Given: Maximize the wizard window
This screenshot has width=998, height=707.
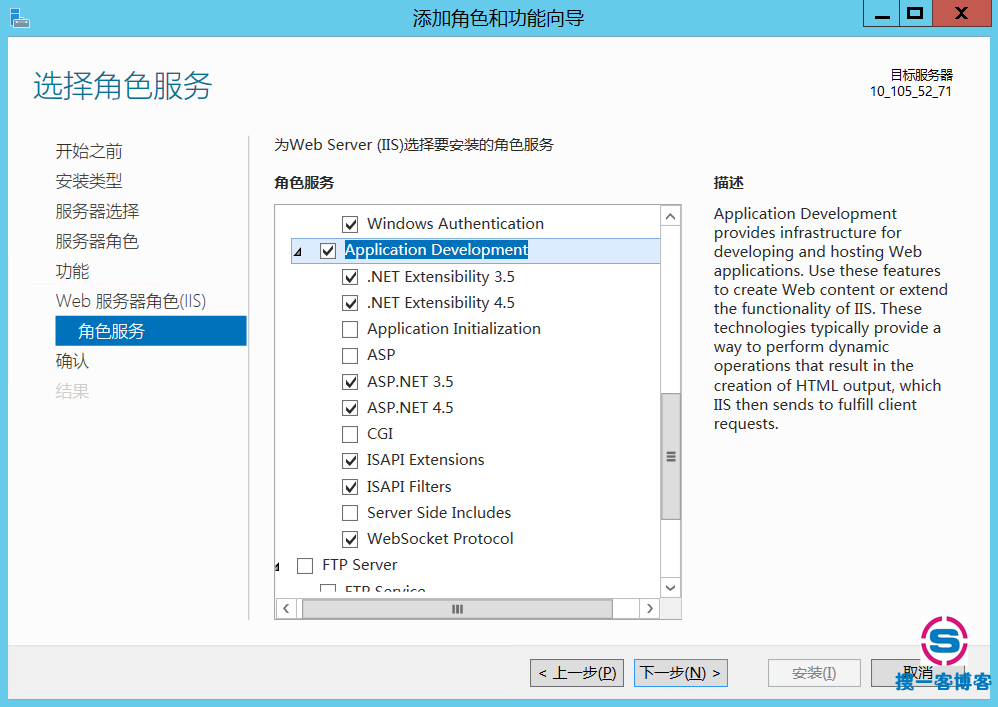Looking at the screenshot, I should pyautogui.click(x=914, y=13).
